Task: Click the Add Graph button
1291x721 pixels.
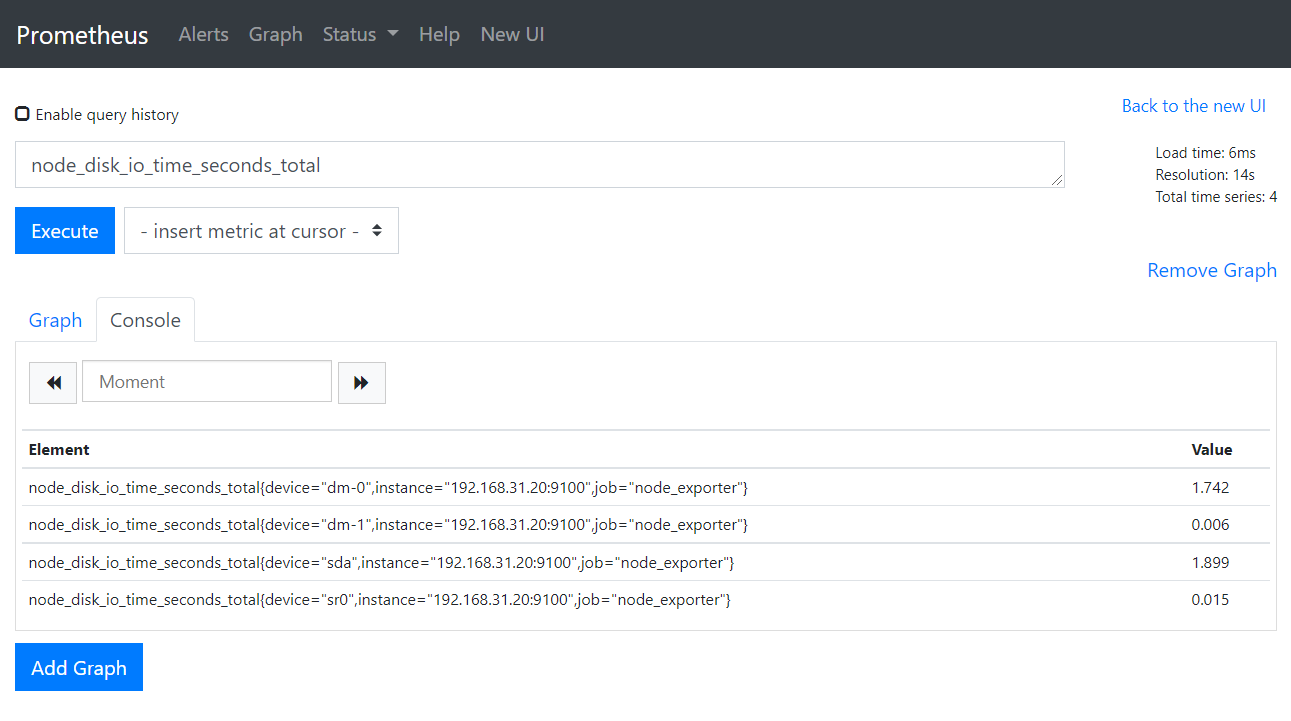Action: (79, 667)
